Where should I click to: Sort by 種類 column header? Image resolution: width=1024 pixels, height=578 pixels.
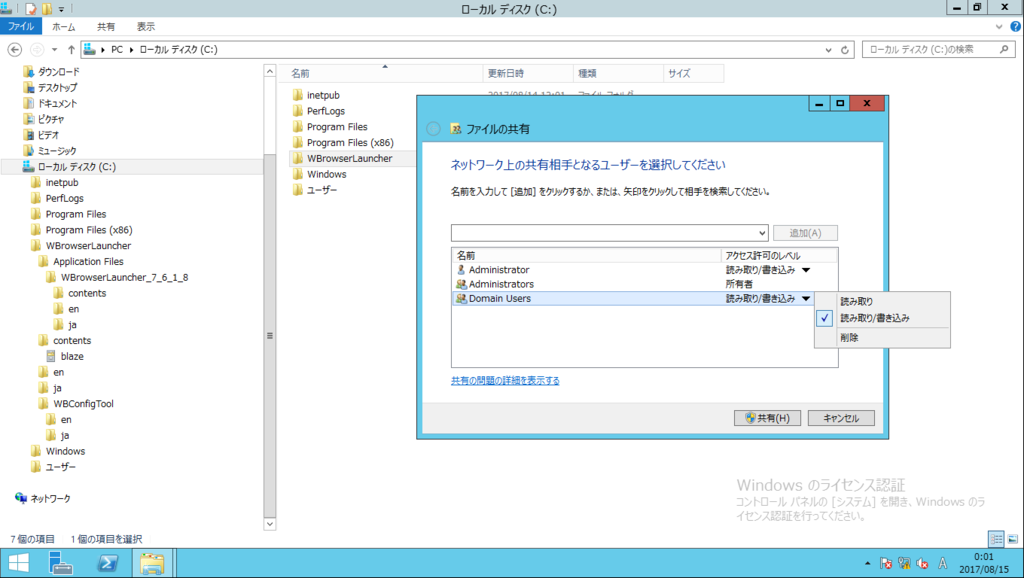pyautogui.click(x=618, y=74)
